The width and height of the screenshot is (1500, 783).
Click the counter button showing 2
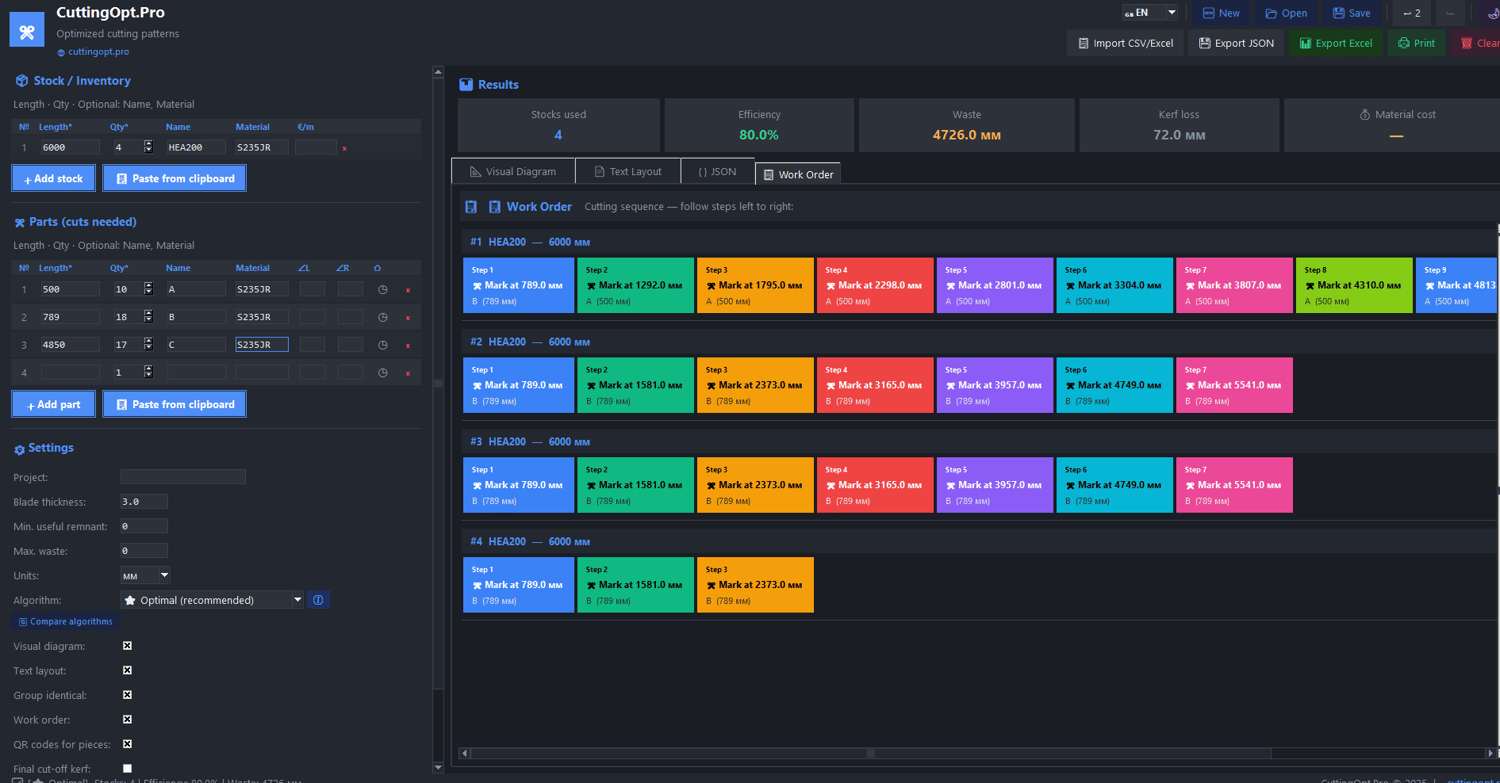pyautogui.click(x=1412, y=13)
